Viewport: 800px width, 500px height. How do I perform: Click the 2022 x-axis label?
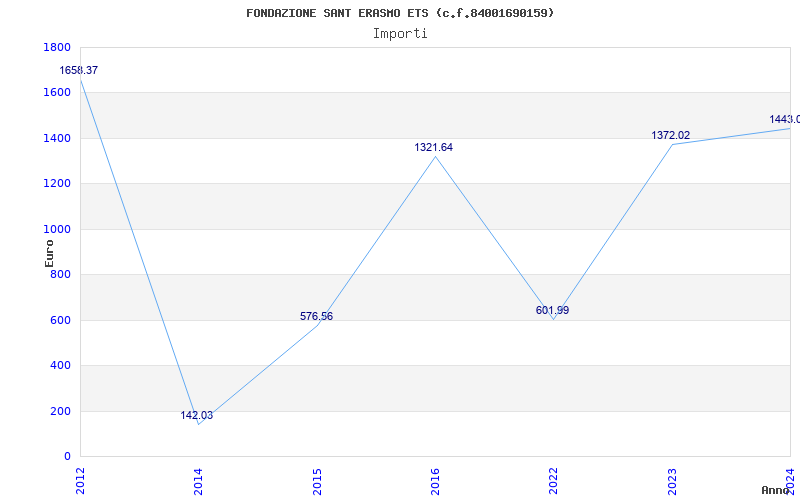554,481
